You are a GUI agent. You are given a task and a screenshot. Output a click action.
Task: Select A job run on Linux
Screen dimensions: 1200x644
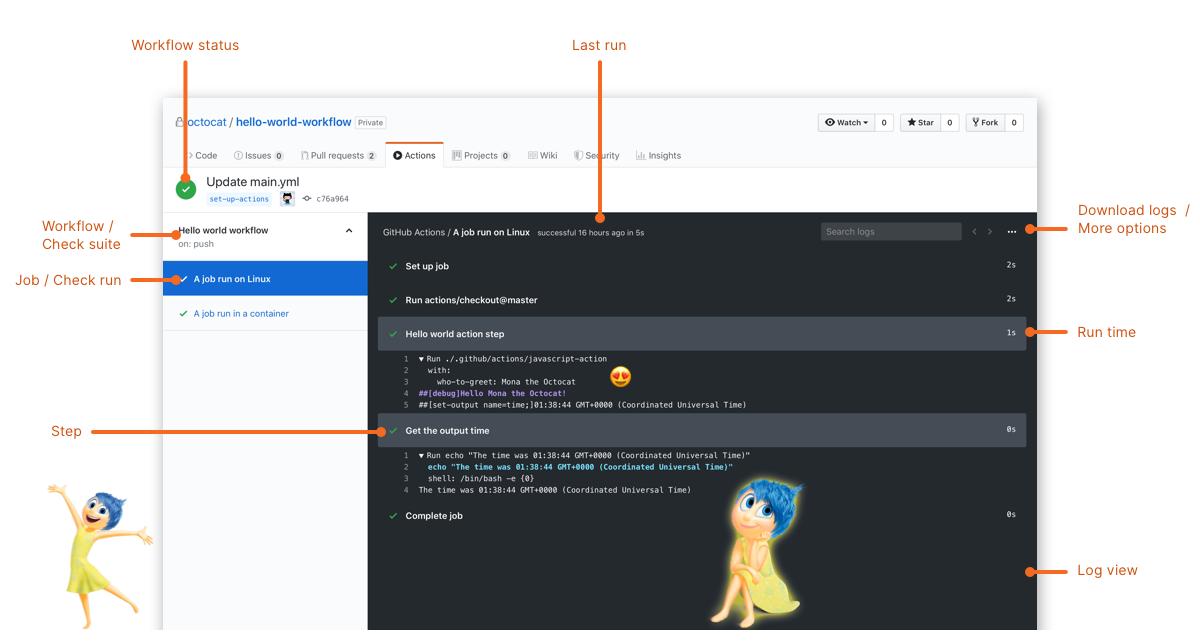(x=232, y=280)
